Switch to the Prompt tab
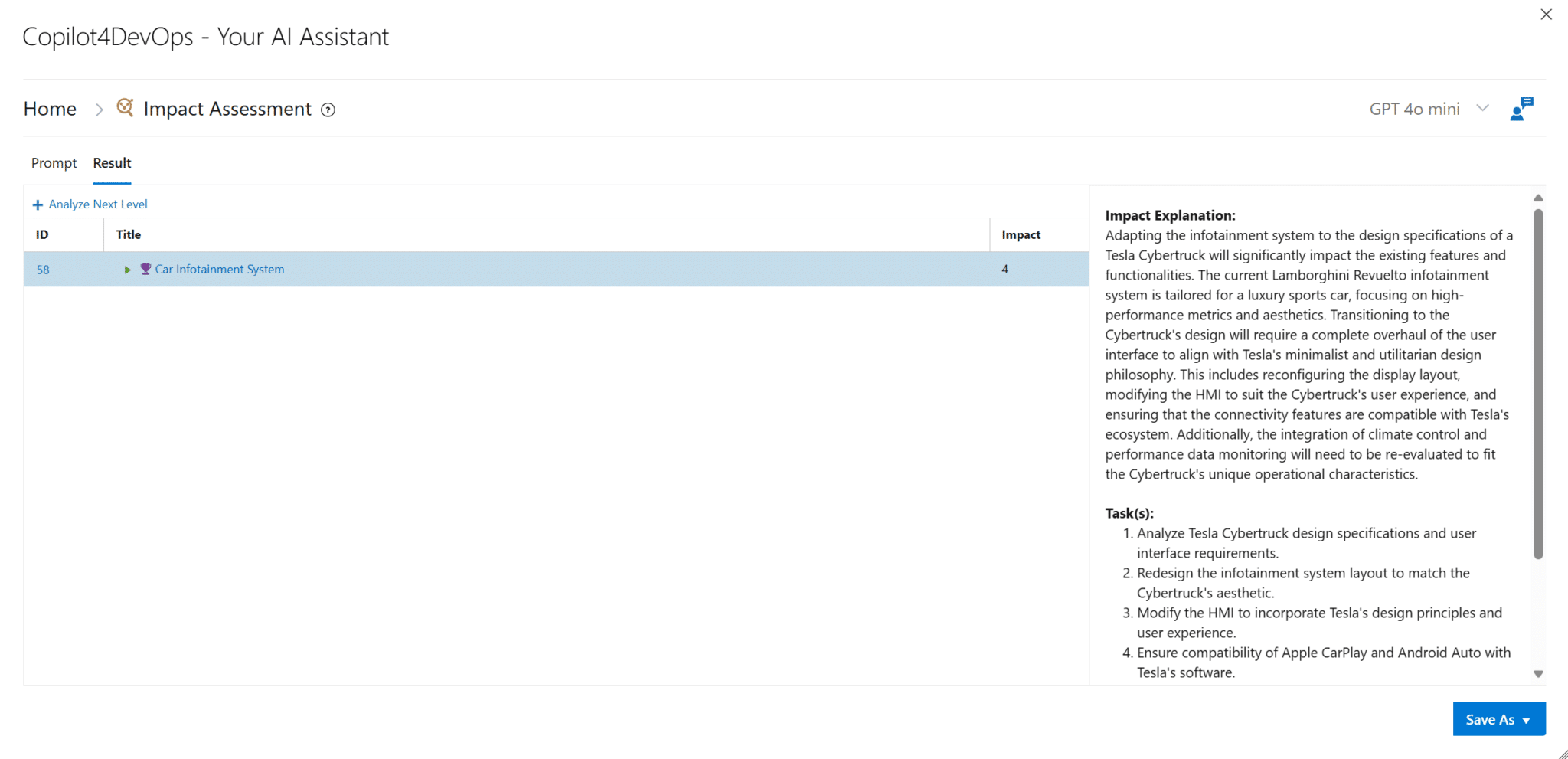Viewport: 1568px width, 759px height. [54, 163]
